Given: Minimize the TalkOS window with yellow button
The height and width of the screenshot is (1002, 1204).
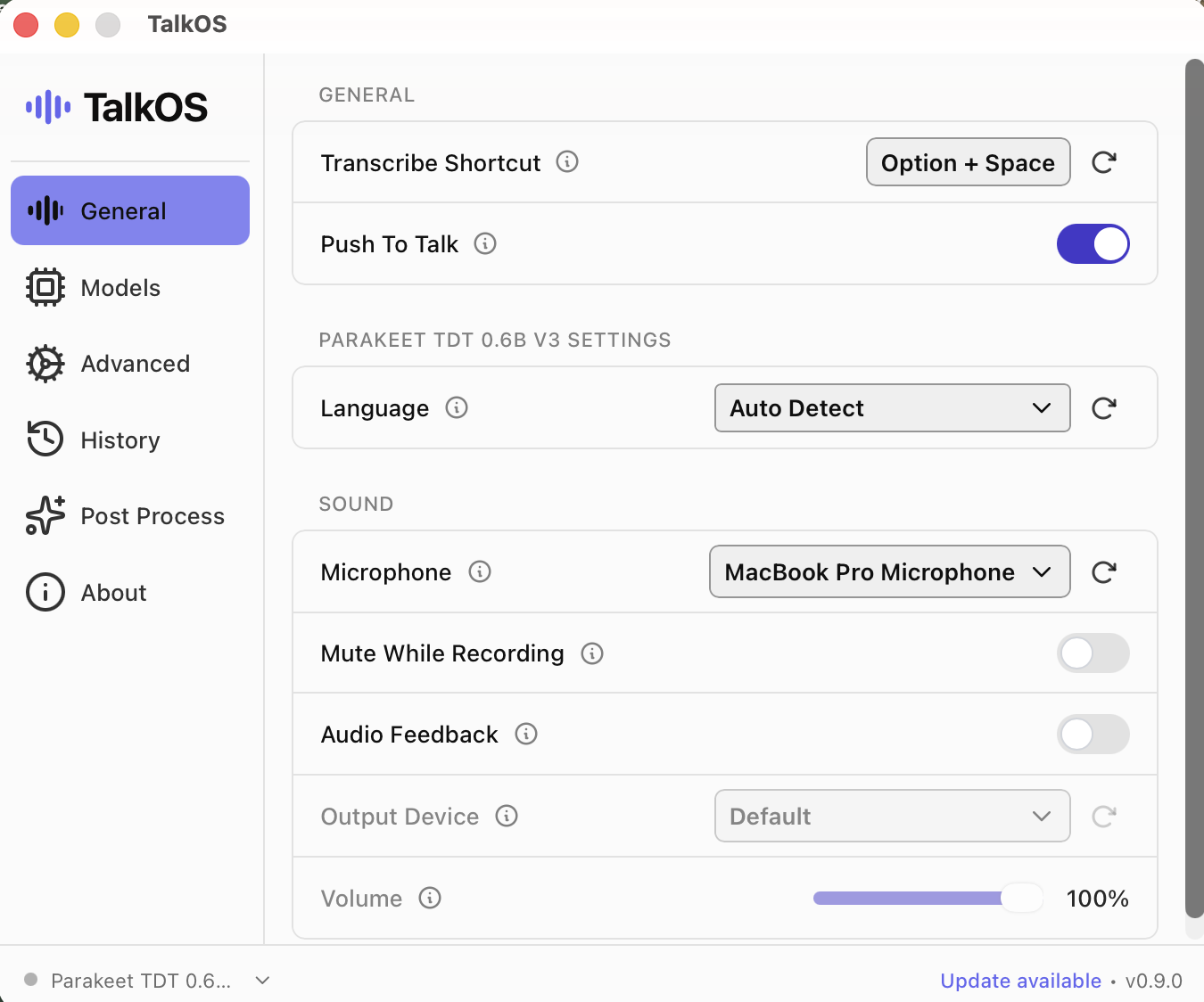Looking at the screenshot, I should pyautogui.click(x=67, y=24).
